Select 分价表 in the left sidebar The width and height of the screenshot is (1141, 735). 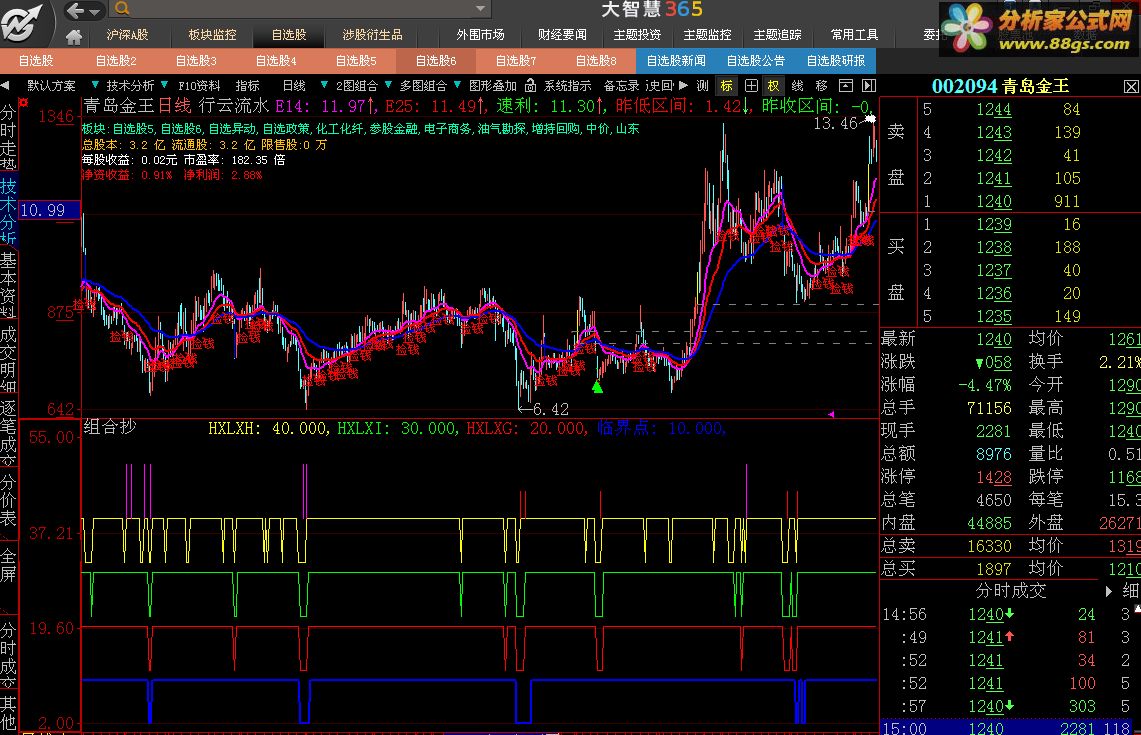8,501
